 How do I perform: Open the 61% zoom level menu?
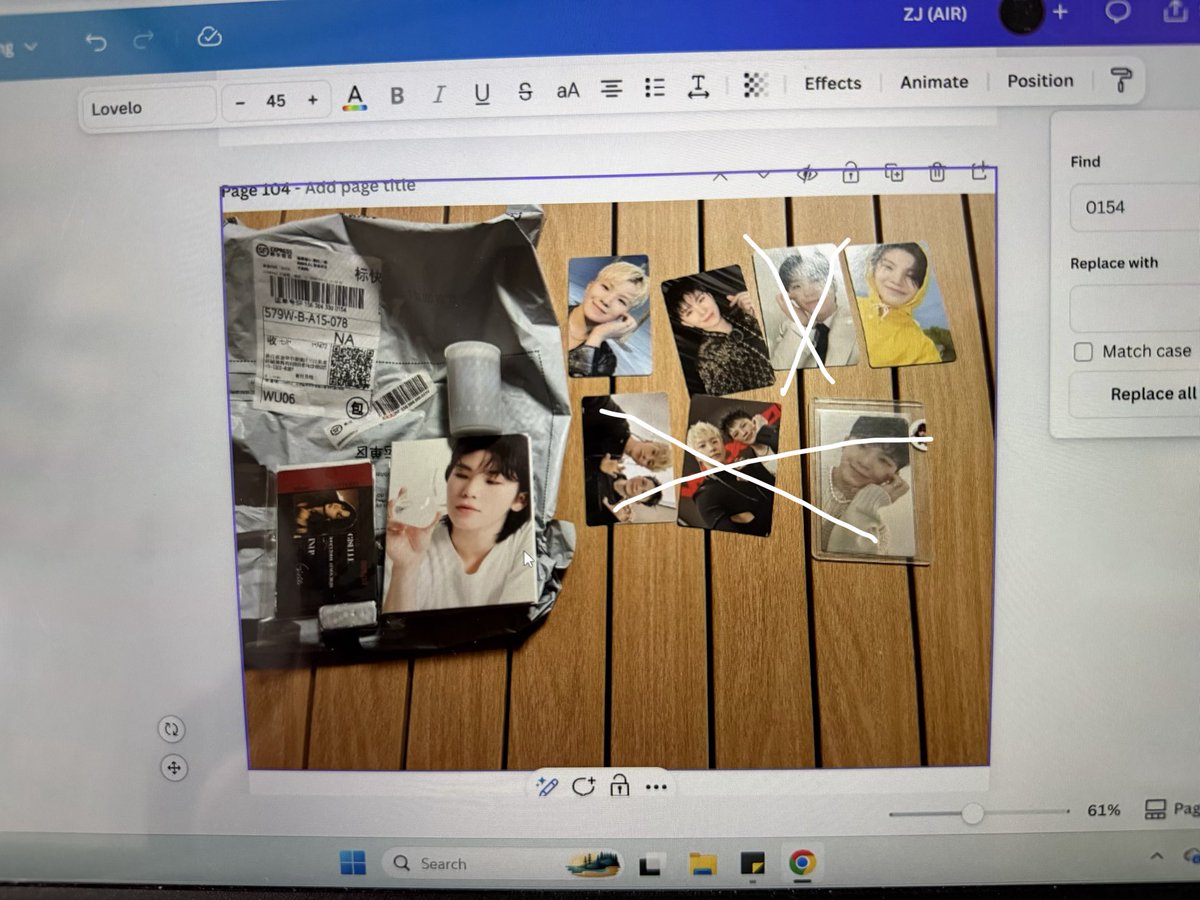(x=1104, y=810)
